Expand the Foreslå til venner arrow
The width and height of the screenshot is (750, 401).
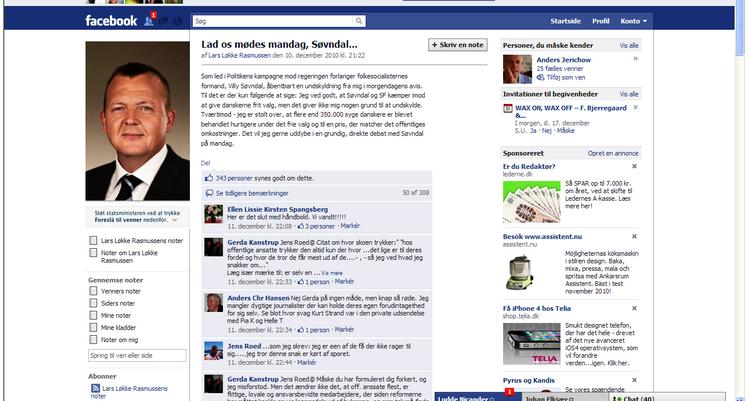175,220
